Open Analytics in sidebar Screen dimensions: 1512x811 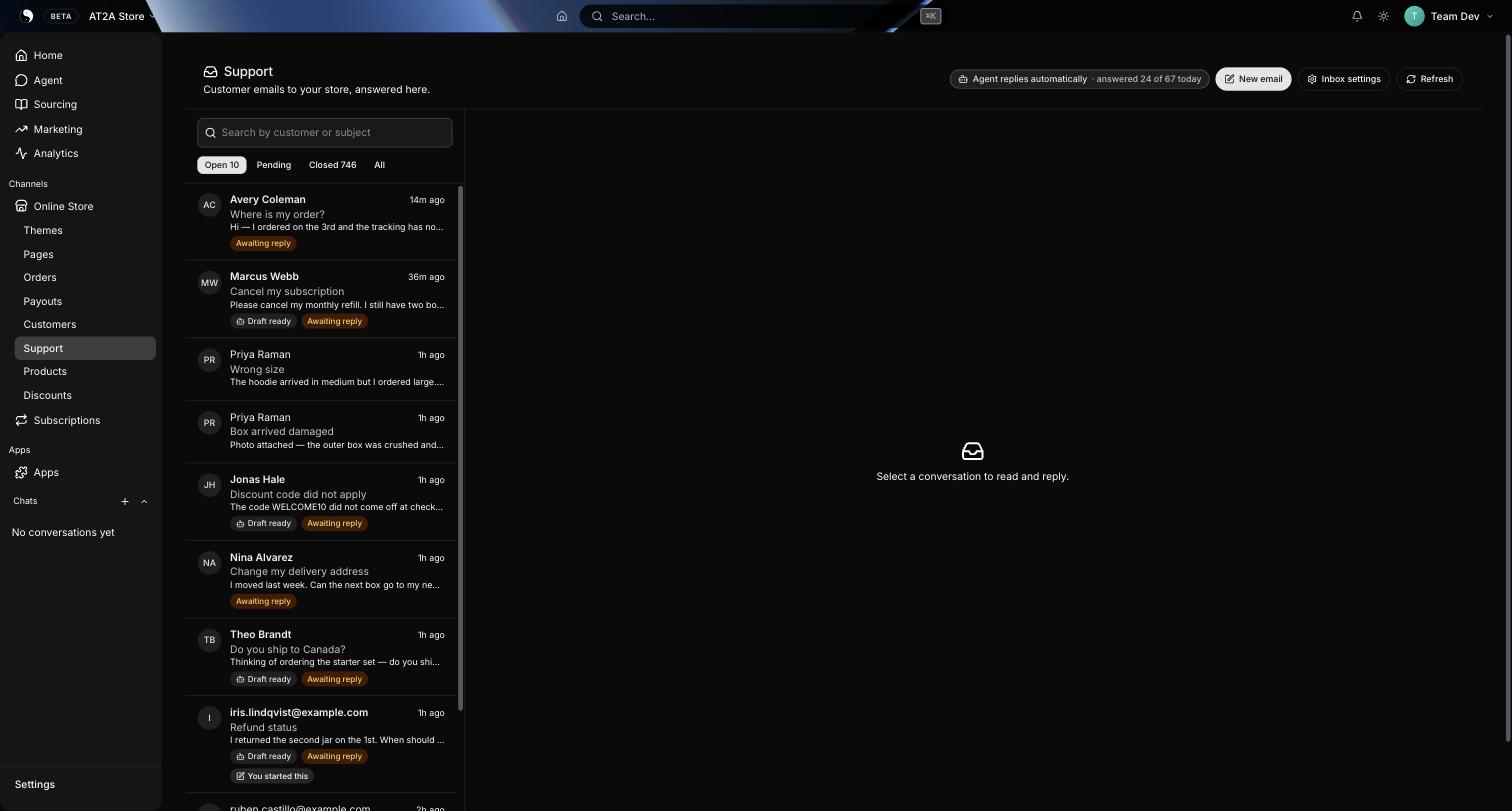point(85,153)
